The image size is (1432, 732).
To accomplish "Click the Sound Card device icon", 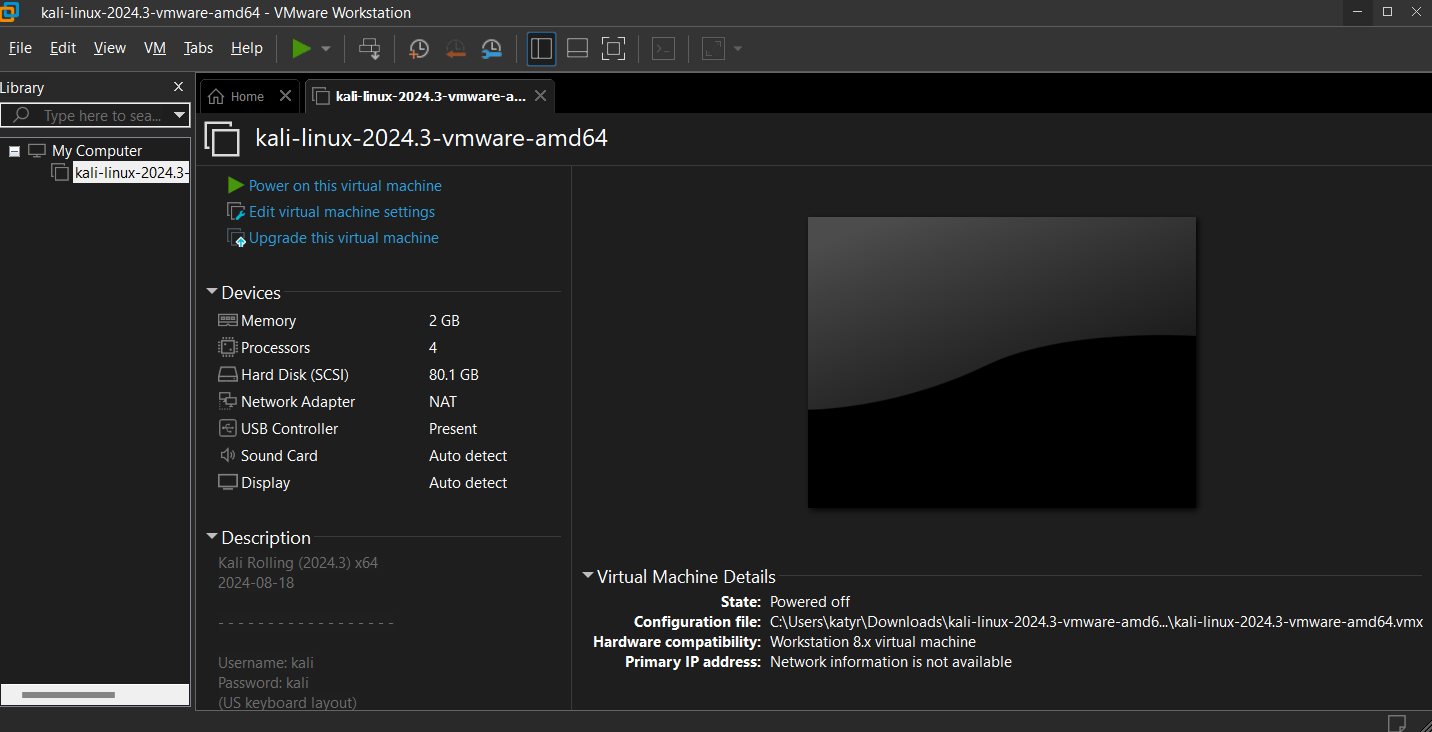I will click(x=226, y=455).
